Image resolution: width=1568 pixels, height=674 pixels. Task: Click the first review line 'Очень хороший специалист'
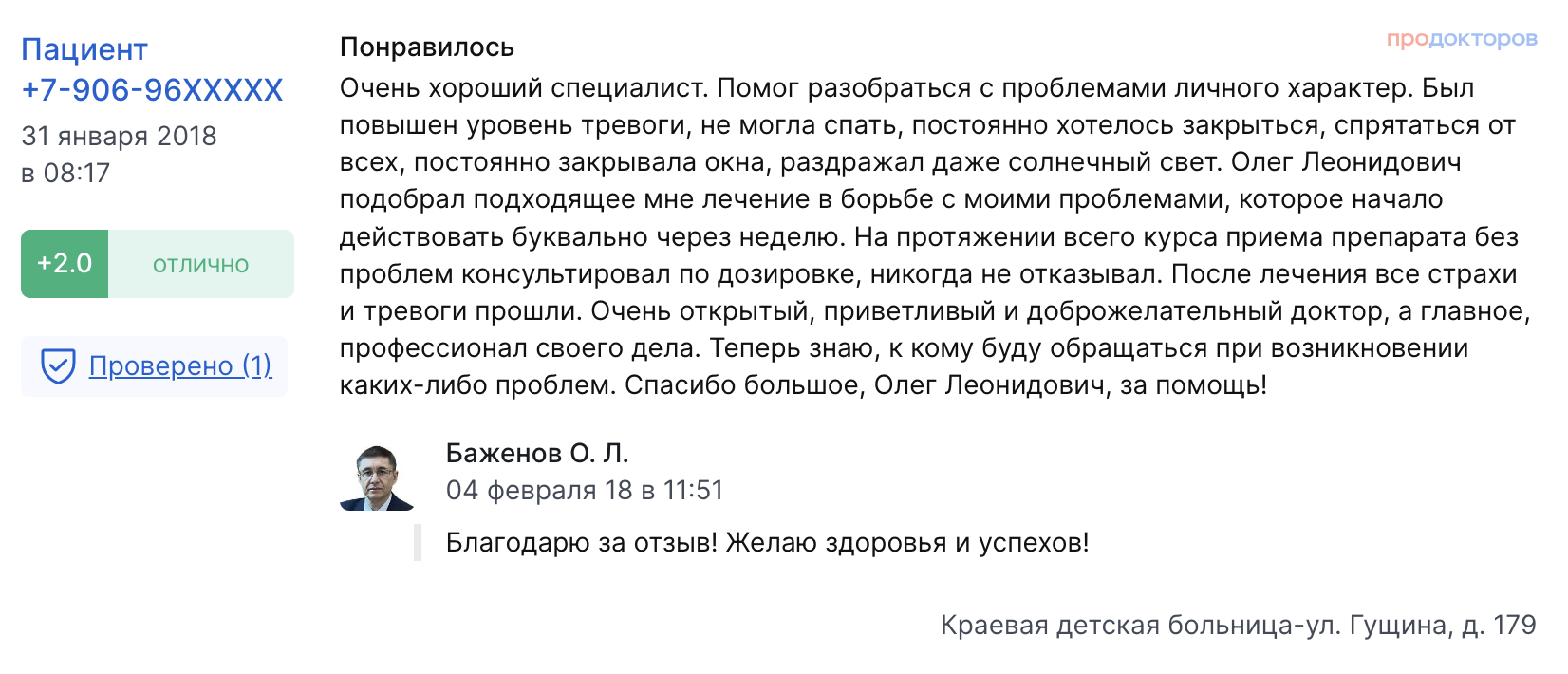pyautogui.click(x=524, y=88)
